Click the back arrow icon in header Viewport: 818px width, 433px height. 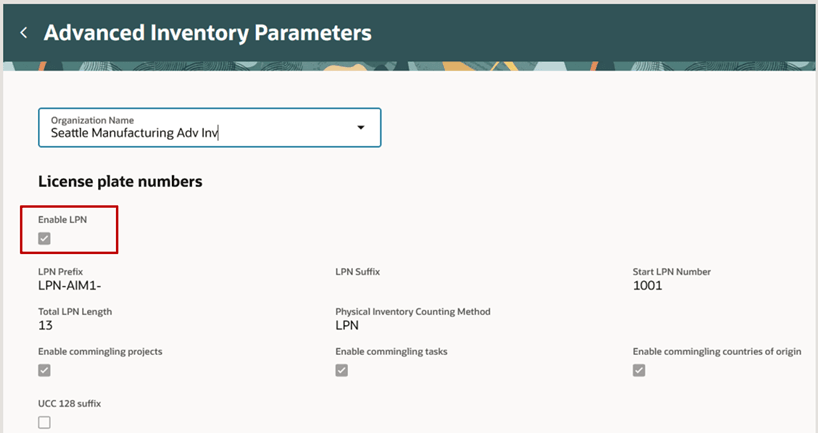(23, 33)
